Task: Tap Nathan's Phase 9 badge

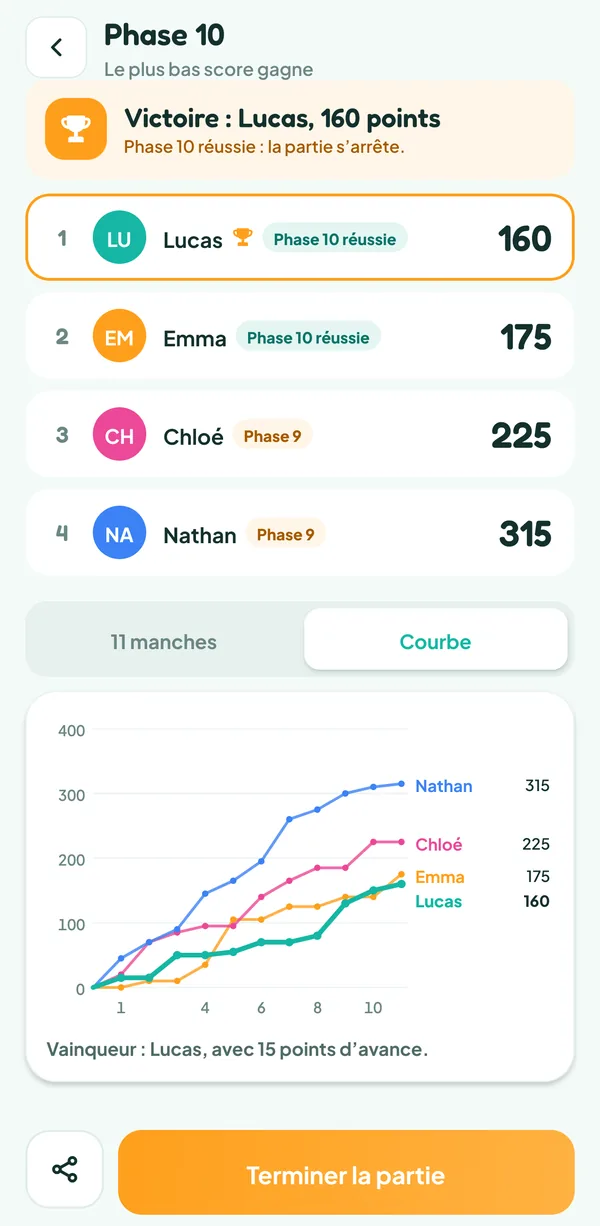Action: tap(285, 534)
